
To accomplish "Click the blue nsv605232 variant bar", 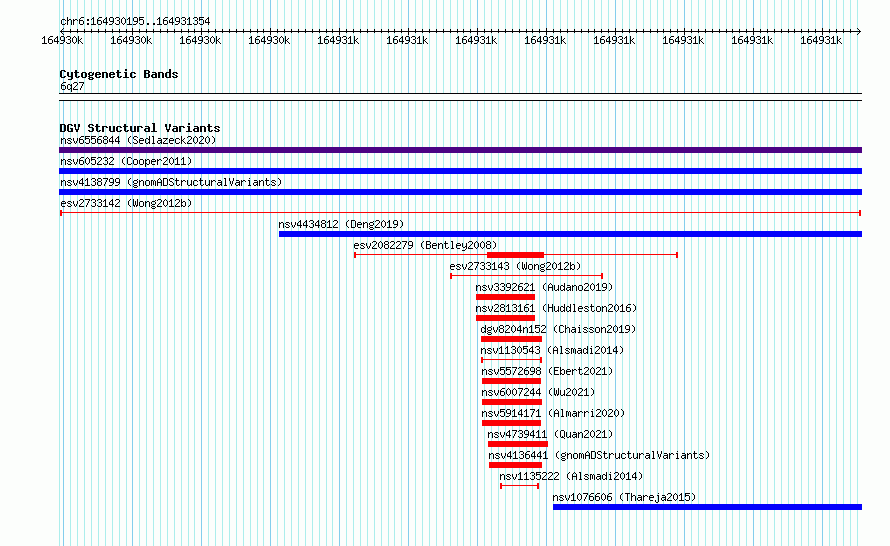I will click(460, 171).
